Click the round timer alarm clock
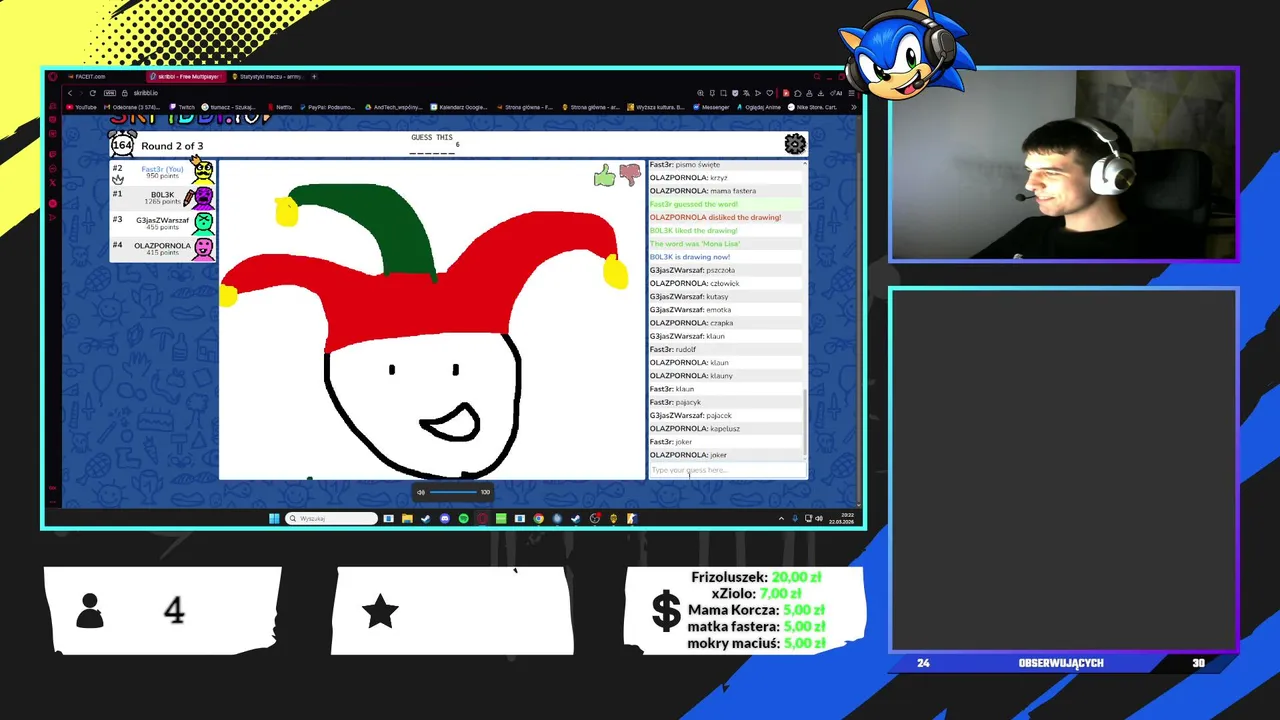This screenshot has height=720, width=1280. click(x=122, y=144)
